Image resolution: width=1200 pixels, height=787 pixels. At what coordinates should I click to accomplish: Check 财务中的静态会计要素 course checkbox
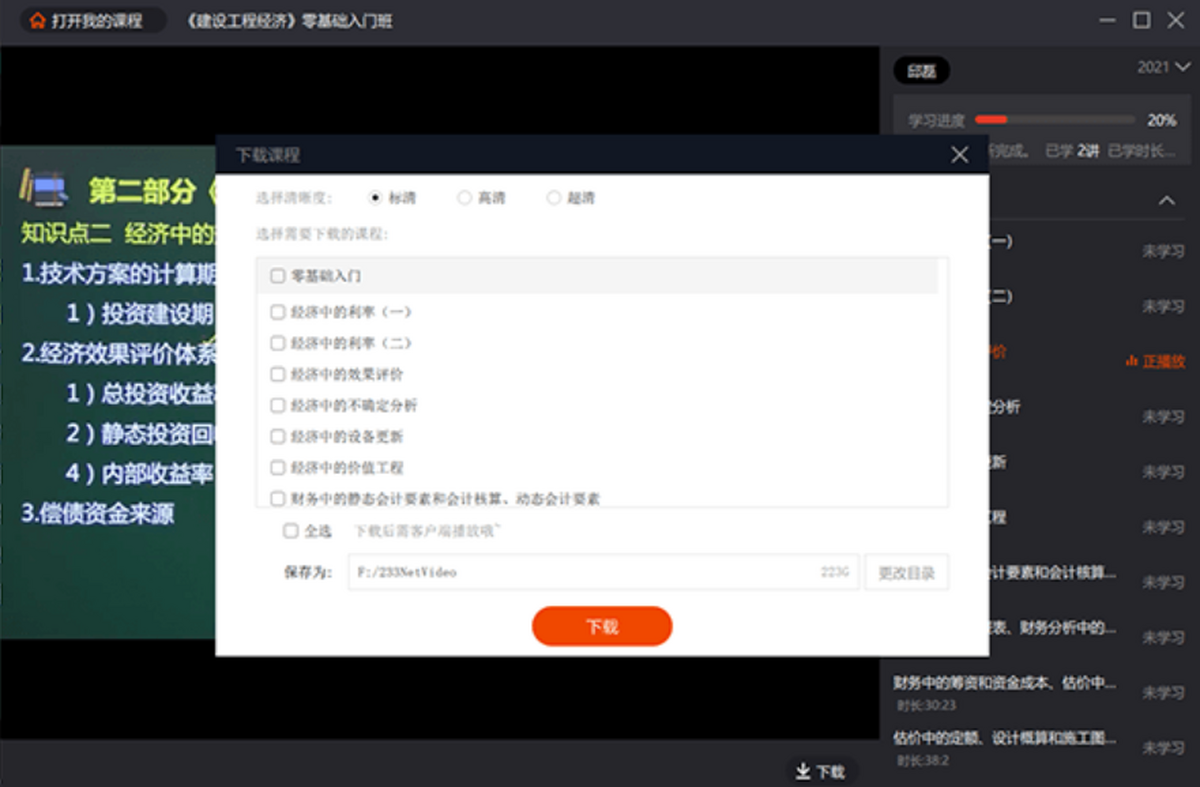(278, 498)
